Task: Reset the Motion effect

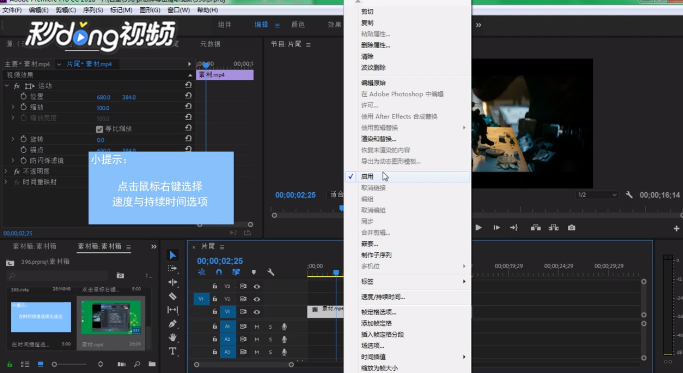Action: pos(188,85)
